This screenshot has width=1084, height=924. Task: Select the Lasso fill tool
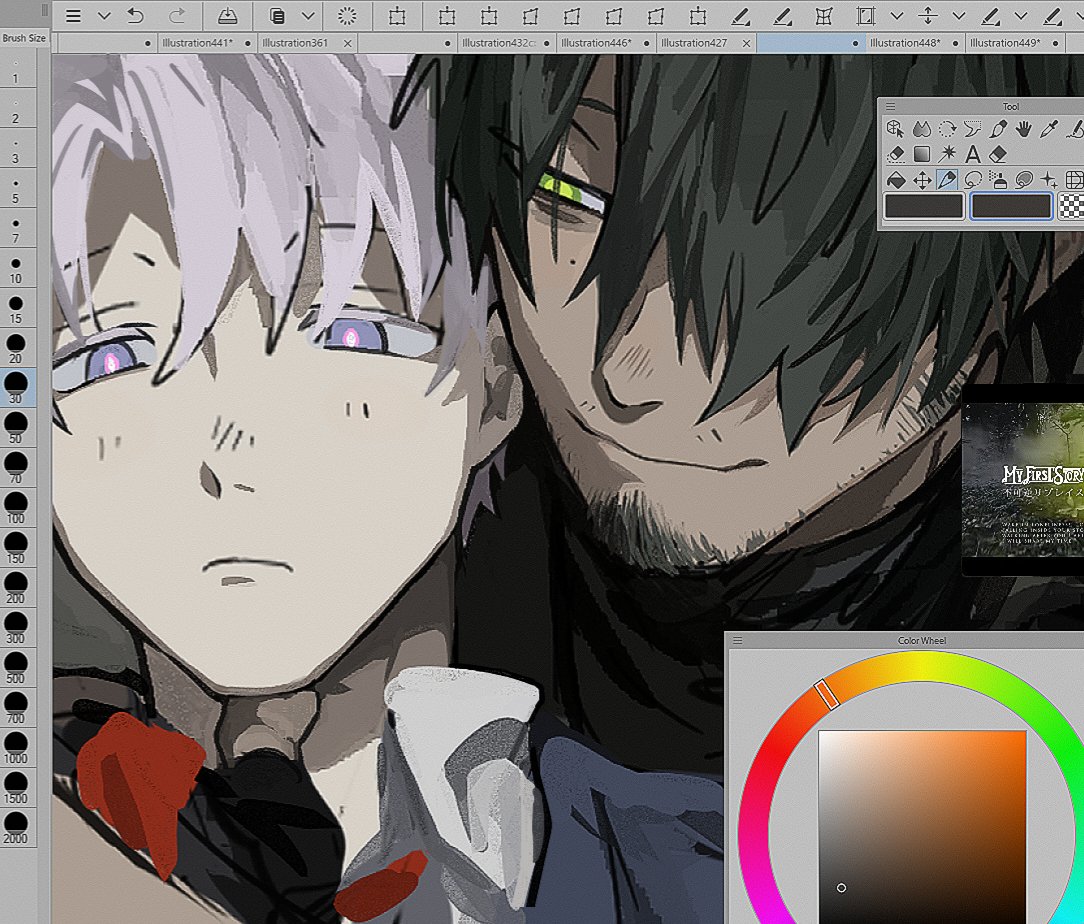[x=1024, y=180]
